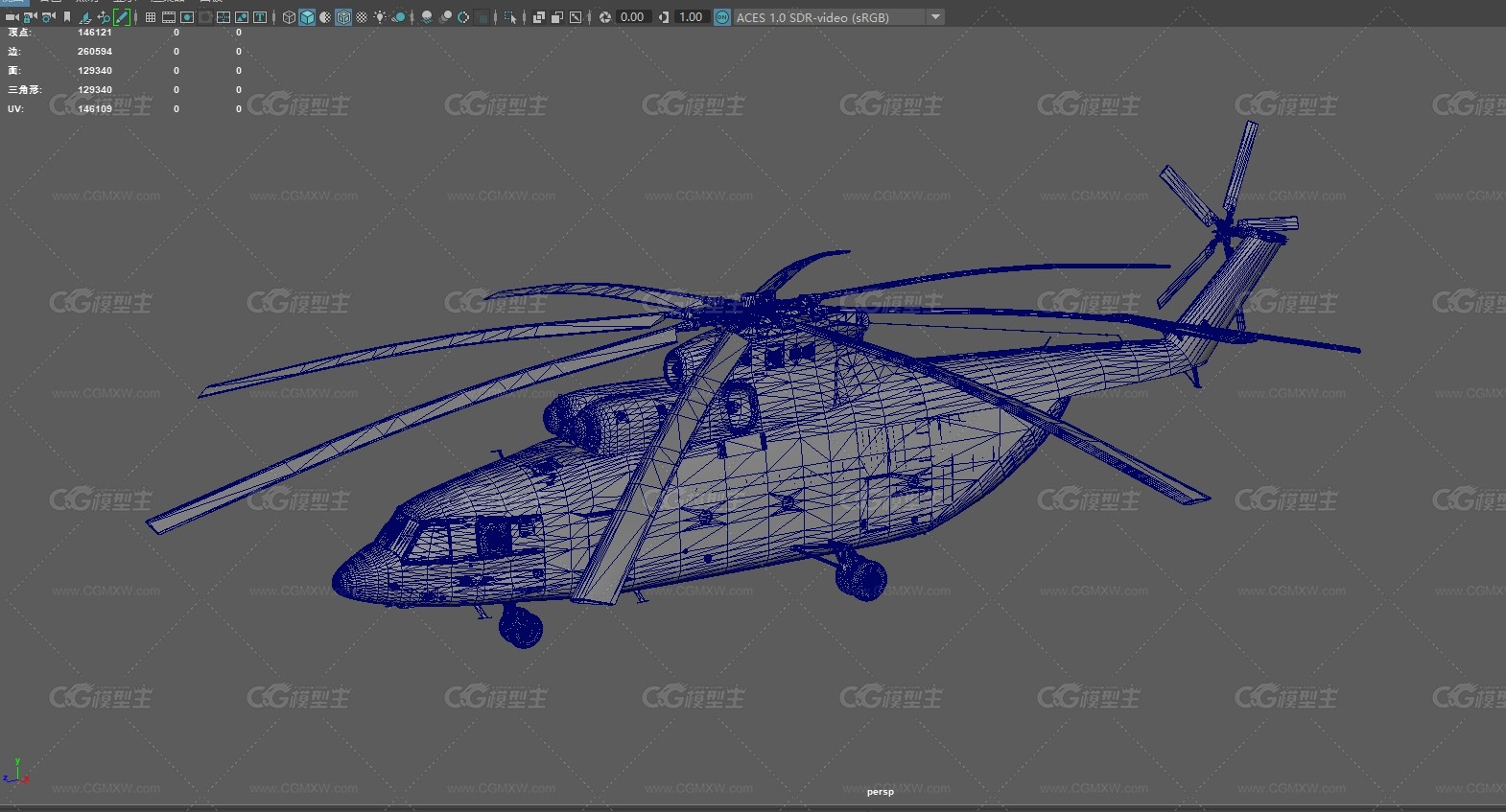This screenshot has width=1506, height=812.
Task: Toggle the Depth of Field icon
Action: 482,17
